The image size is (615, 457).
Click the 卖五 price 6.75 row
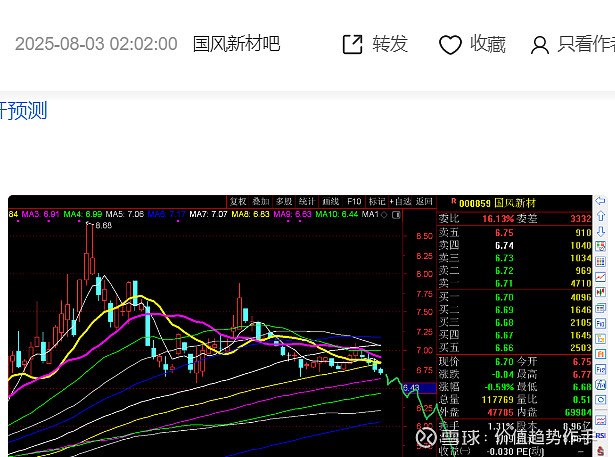[515, 233]
